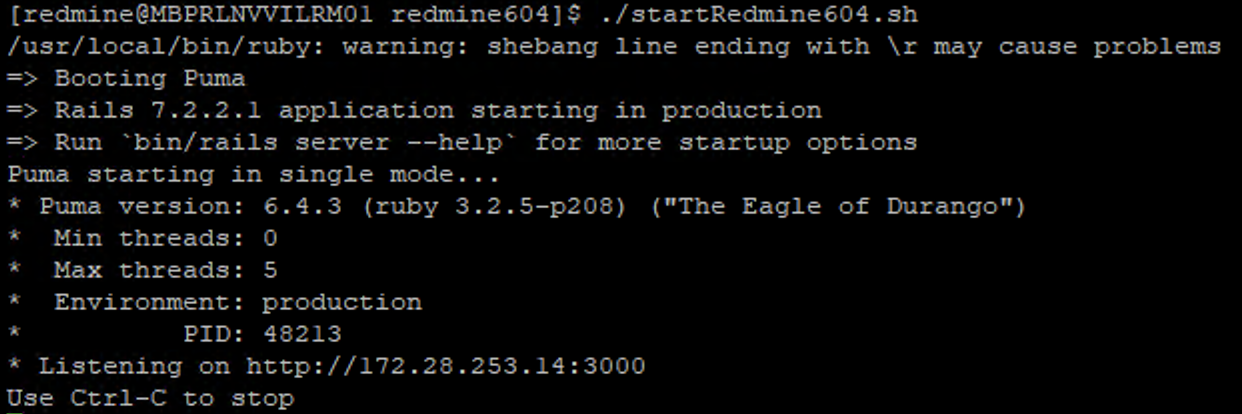Viewport: 1242px width, 414px height.
Task: Click the ruby shebang warning line
Action: (x=614, y=47)
